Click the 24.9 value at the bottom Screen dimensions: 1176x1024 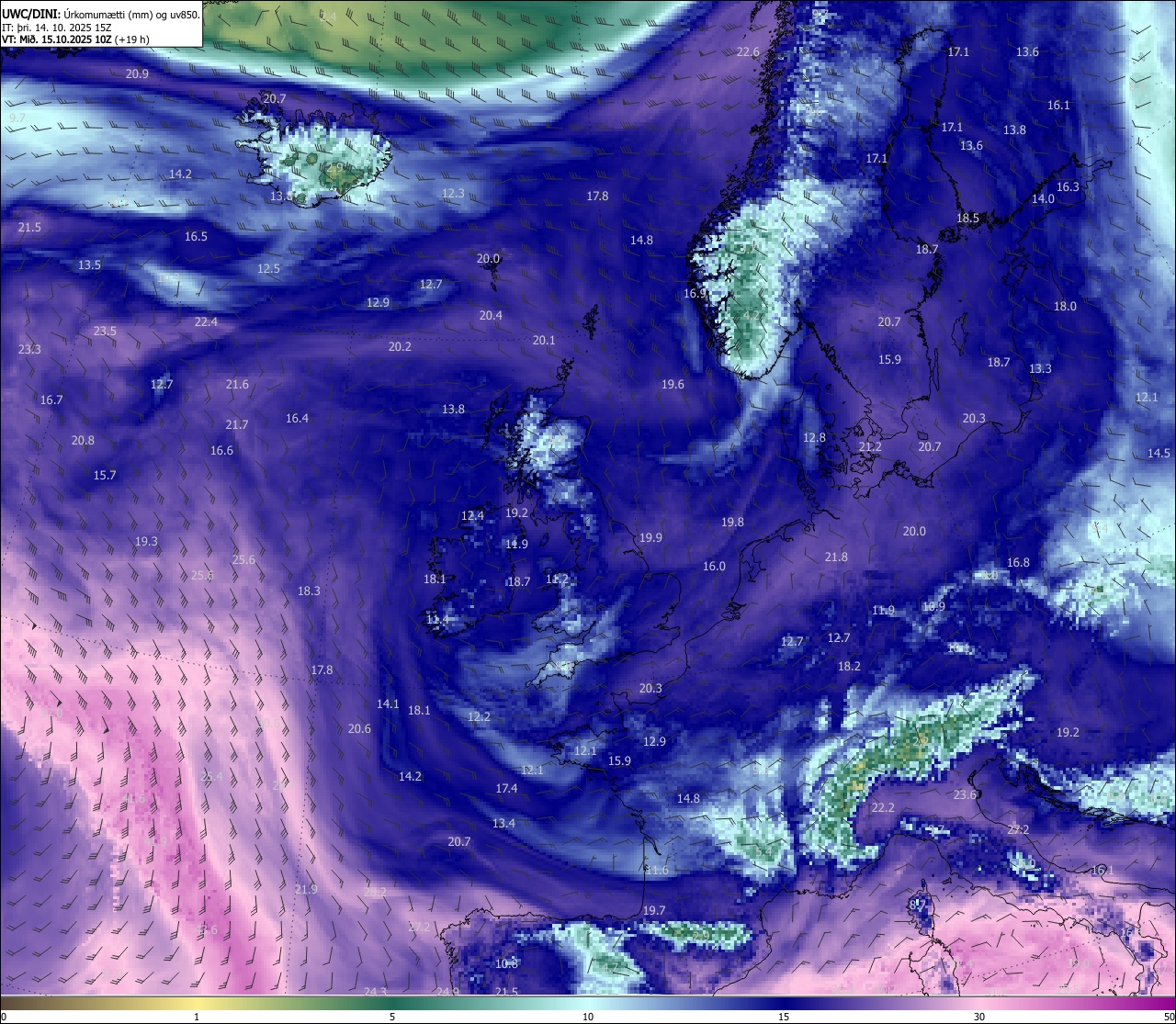click(448, 992)
